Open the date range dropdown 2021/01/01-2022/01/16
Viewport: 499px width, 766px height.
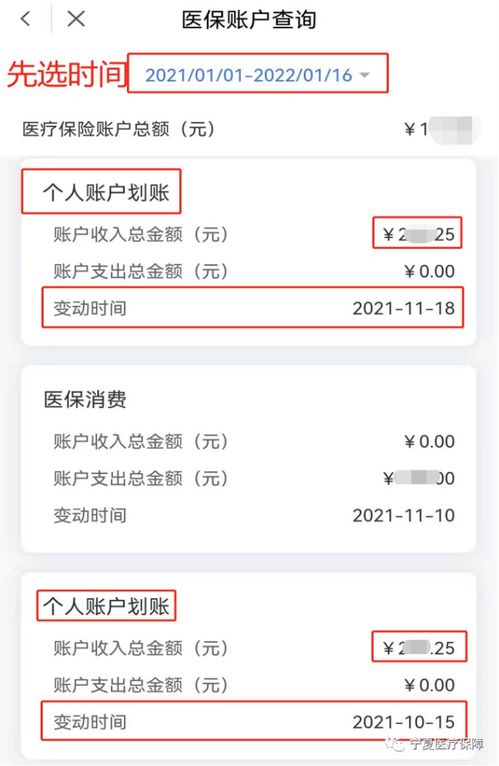coord(258,73)
